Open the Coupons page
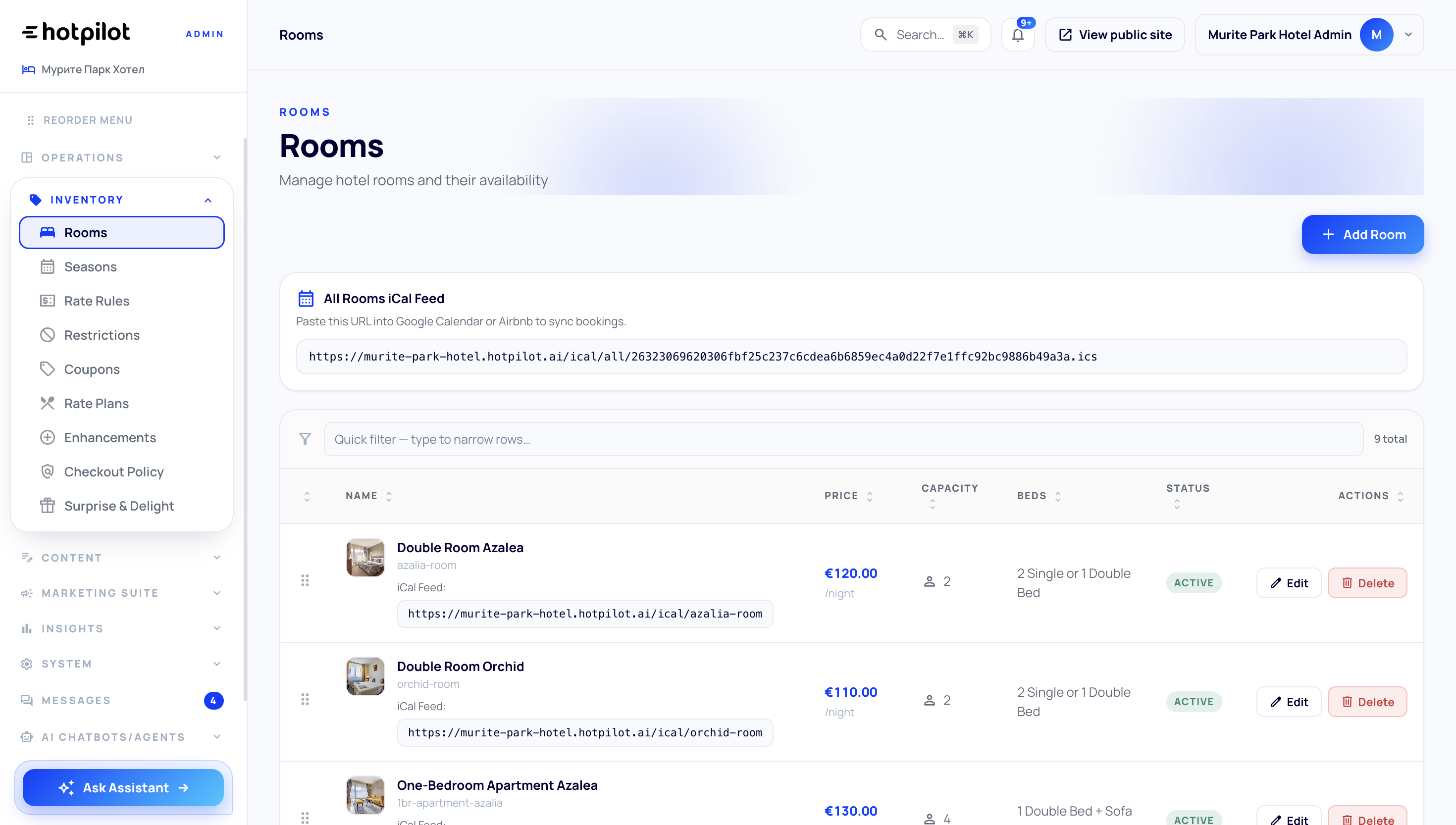Screen dimensions: 1456x825 (122, 369)
